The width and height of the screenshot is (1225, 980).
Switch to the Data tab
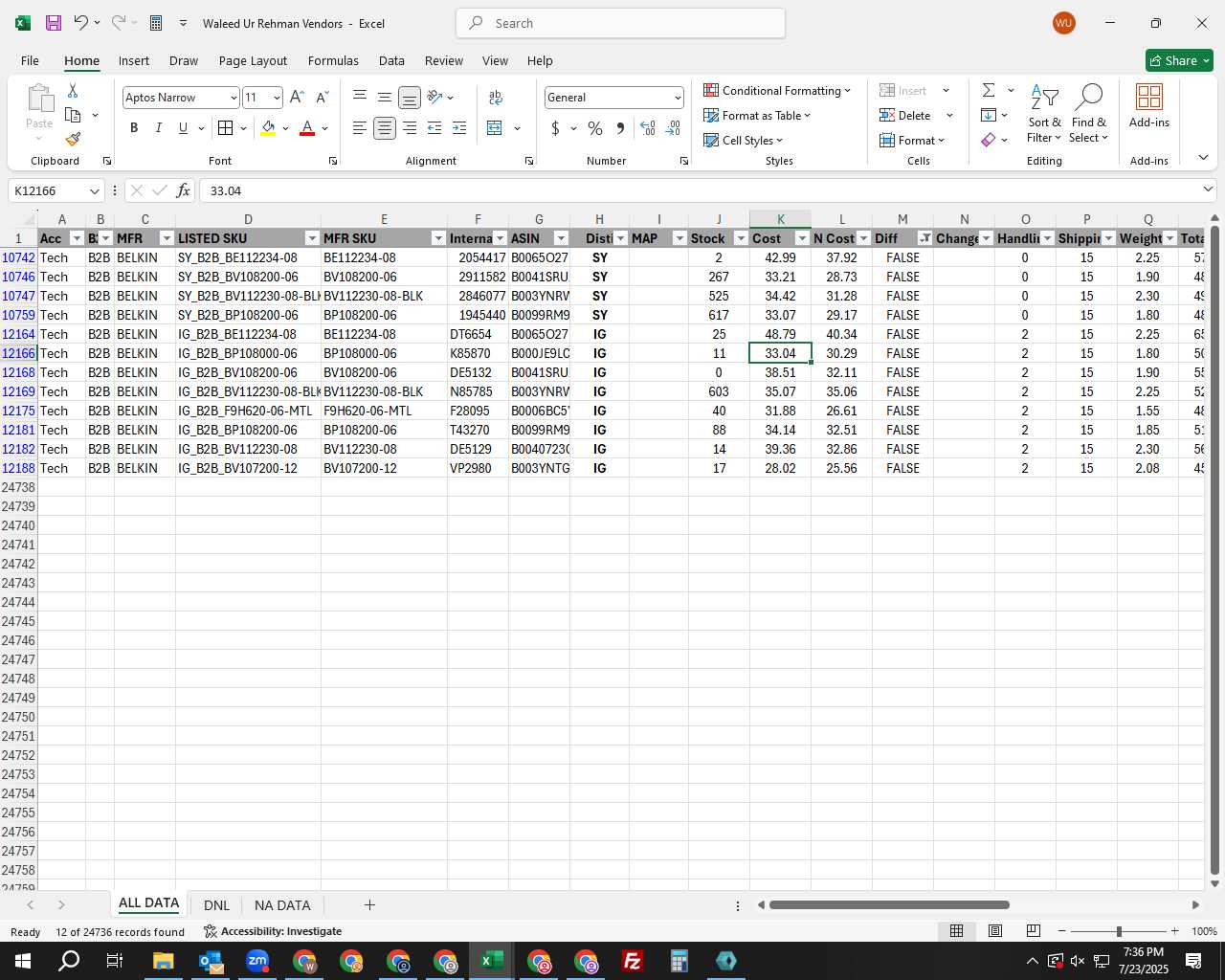click(391, 60)
